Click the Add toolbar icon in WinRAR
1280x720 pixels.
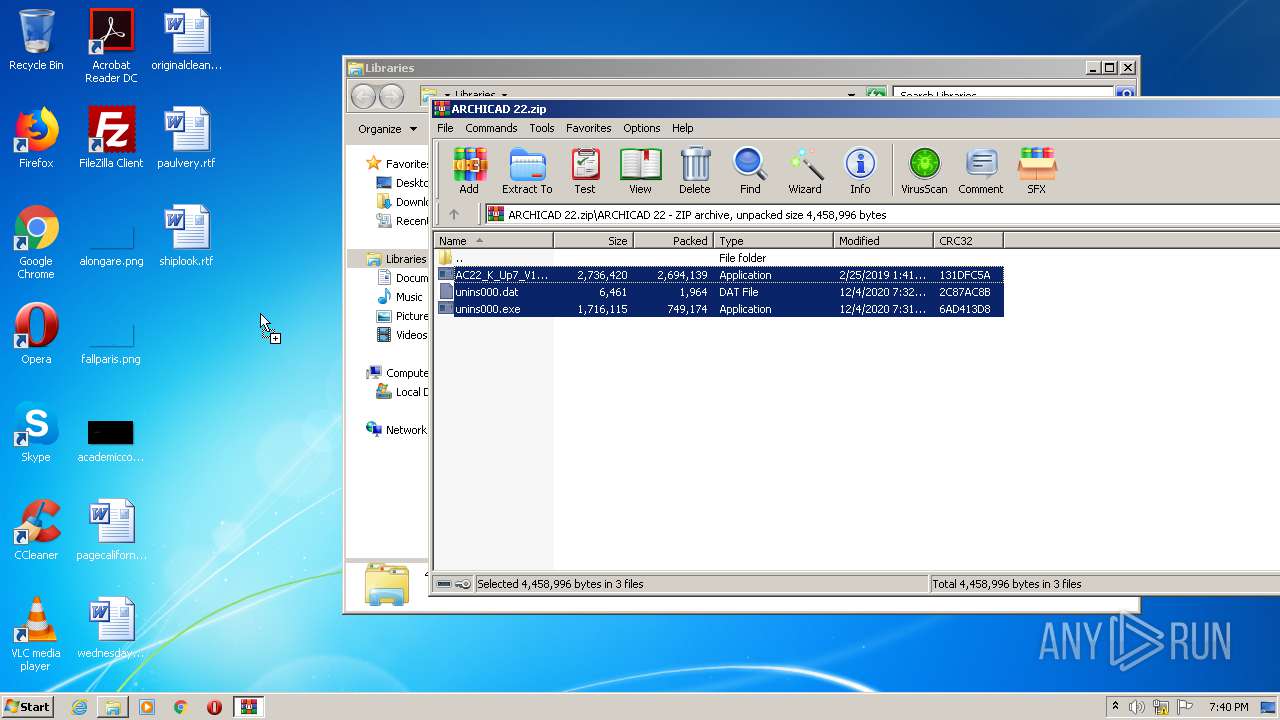(x=468, y=170)
